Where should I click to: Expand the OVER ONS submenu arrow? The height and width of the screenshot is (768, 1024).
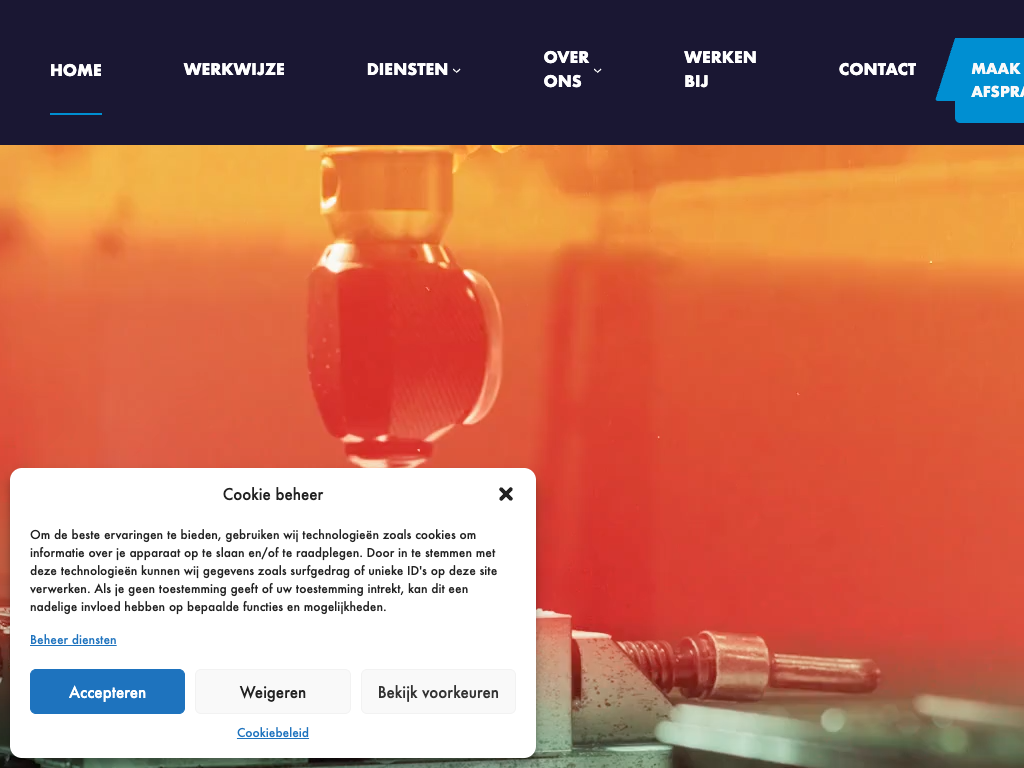tap(597, 71)
